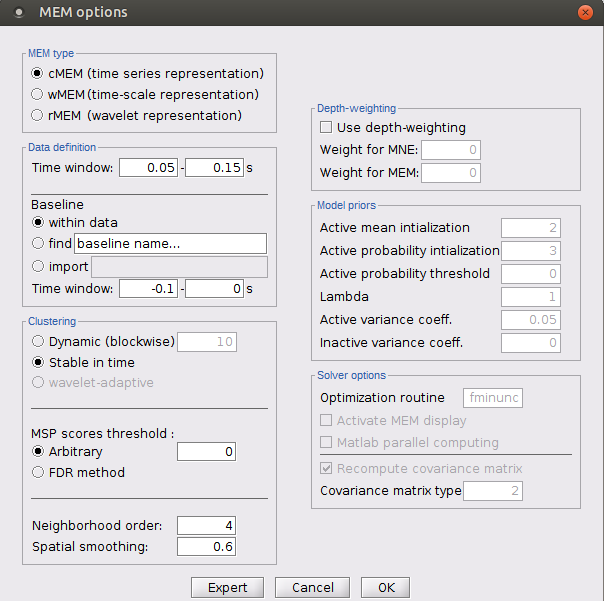Click data Time window start field 0.05

pos(148,168)
